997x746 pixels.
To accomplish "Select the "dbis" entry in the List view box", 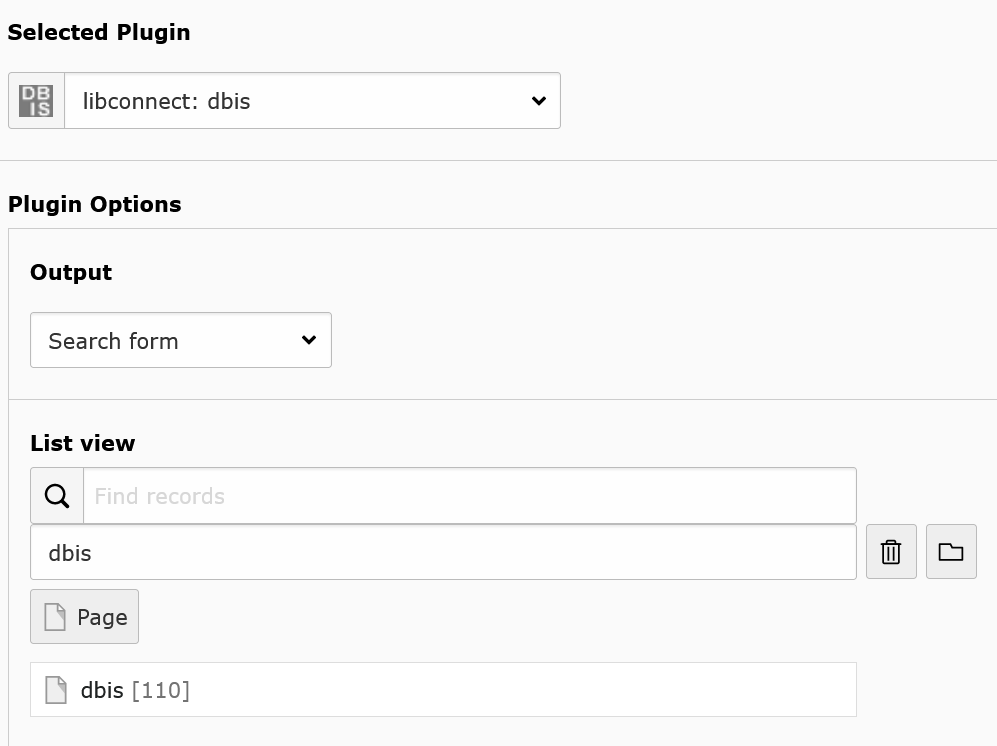I will (443, 553).
